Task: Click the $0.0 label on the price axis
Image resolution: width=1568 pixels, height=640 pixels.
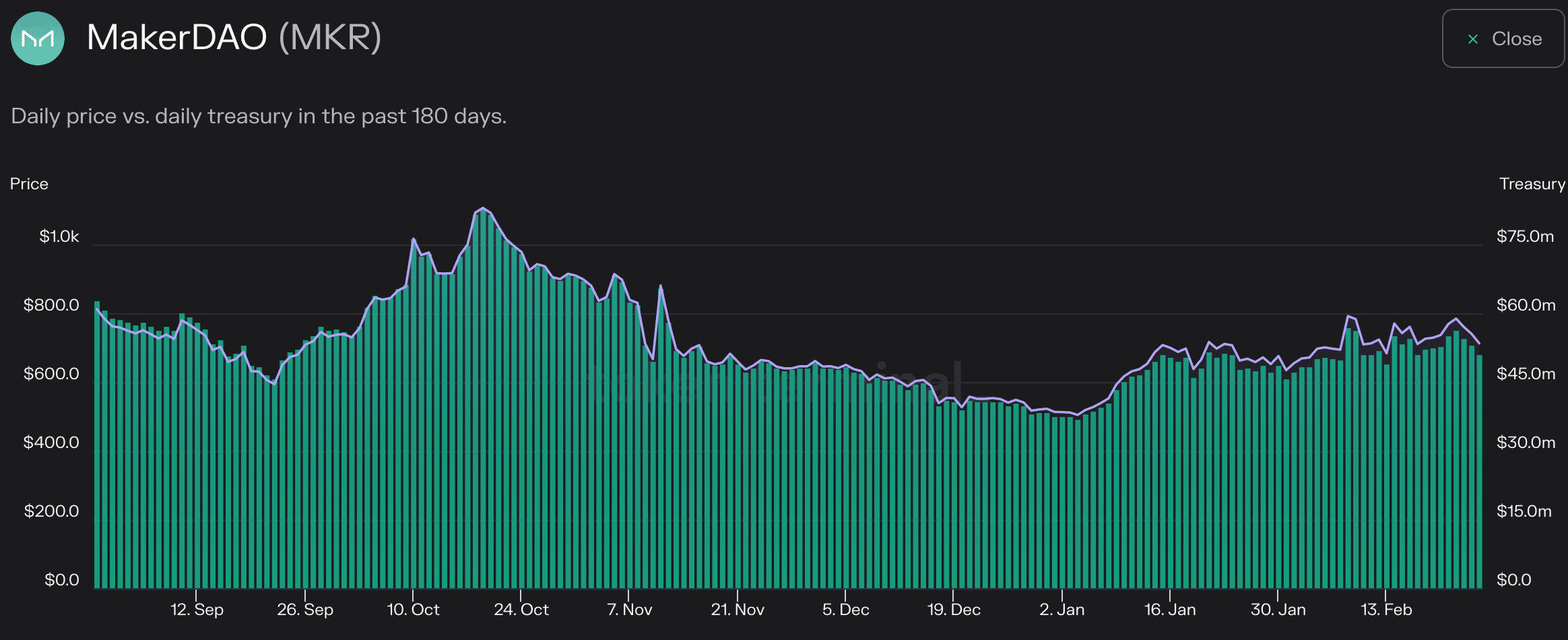Action: tap(62, 580)
